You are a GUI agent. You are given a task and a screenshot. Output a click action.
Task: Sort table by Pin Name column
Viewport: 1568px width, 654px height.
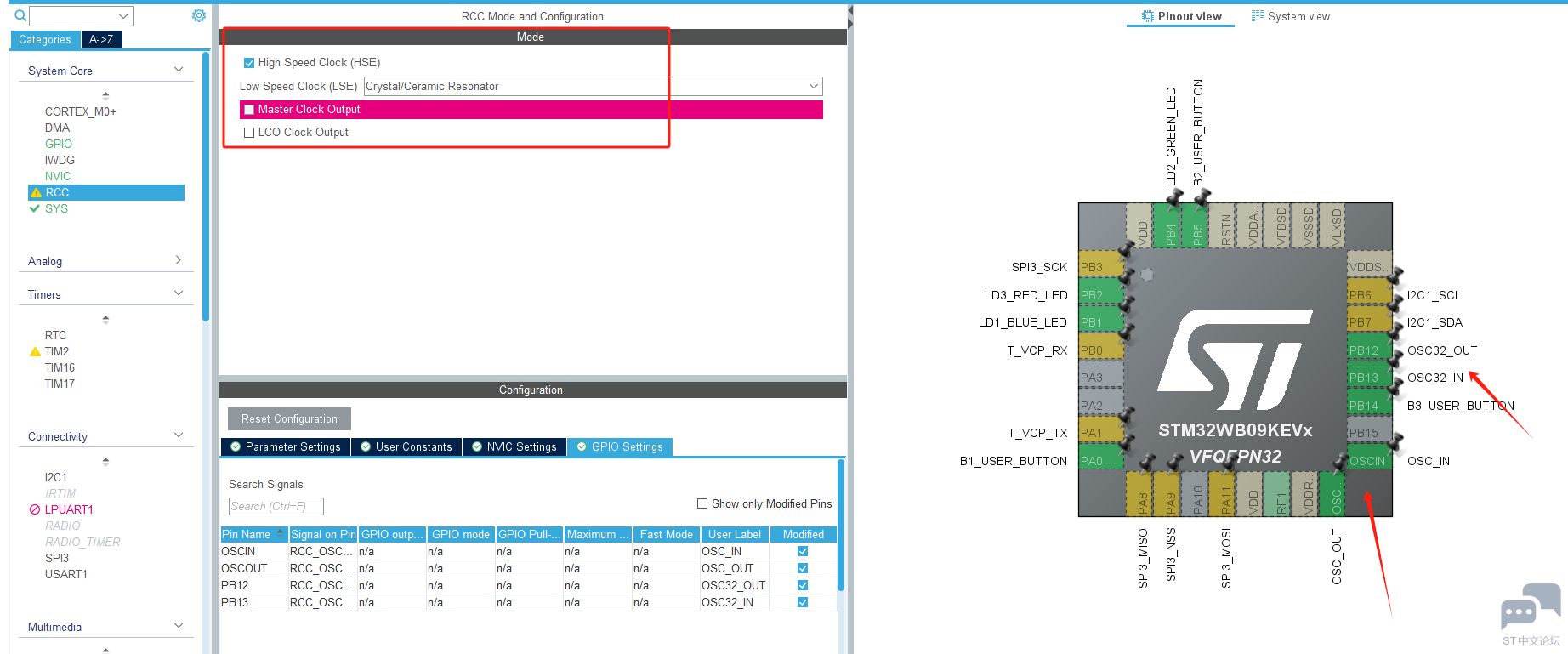coord(253,534)
